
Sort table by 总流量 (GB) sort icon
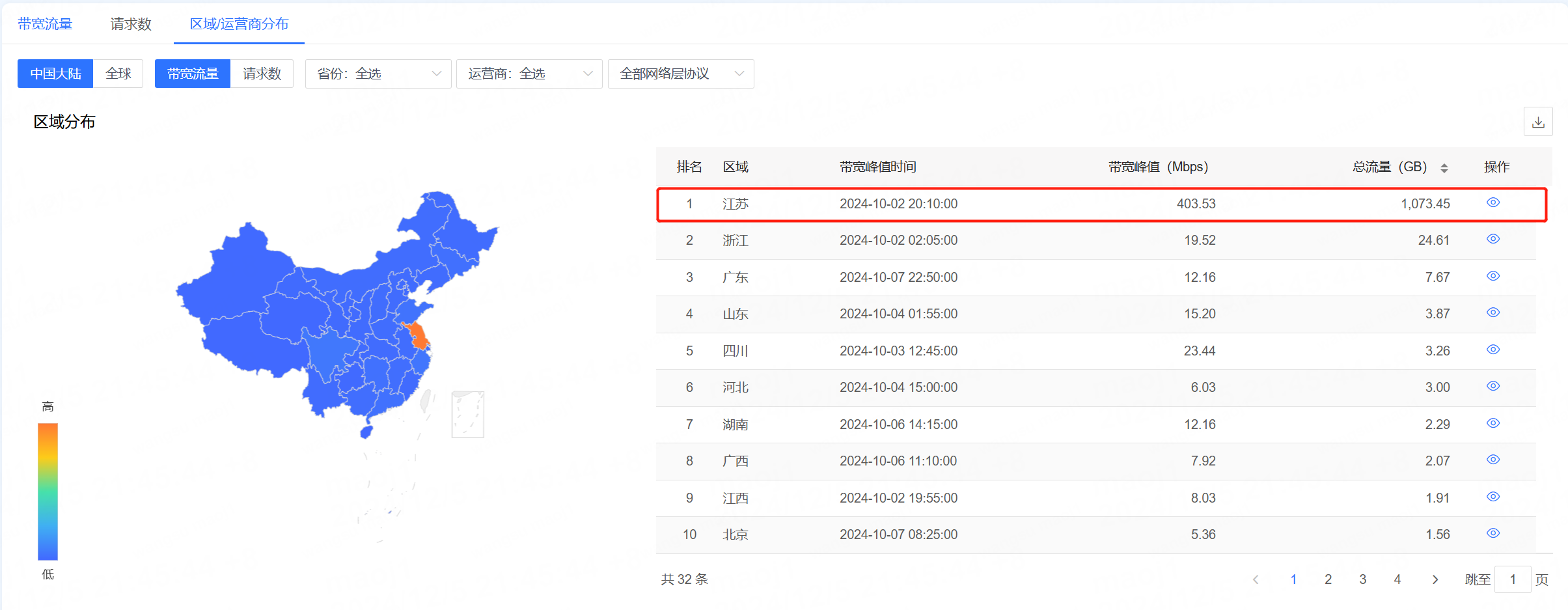click(x=1444, y=168)
